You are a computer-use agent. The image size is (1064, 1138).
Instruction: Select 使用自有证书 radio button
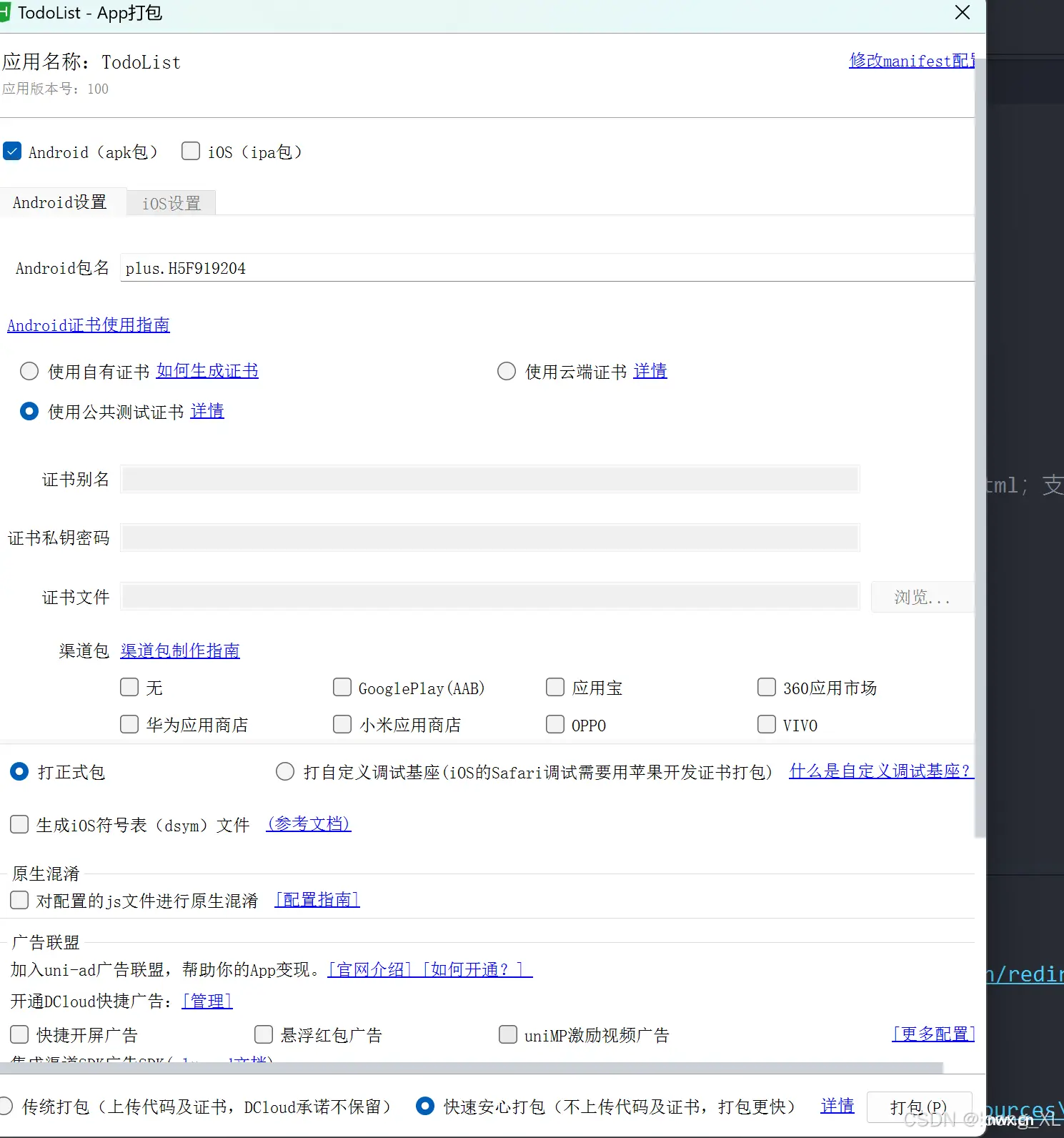click(x=29, y=371)
